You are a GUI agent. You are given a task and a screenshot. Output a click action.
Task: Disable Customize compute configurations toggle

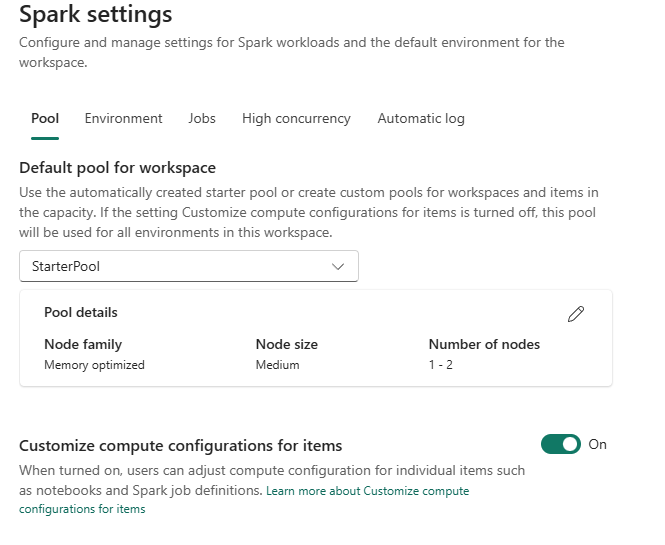click(x=560, y=444)
